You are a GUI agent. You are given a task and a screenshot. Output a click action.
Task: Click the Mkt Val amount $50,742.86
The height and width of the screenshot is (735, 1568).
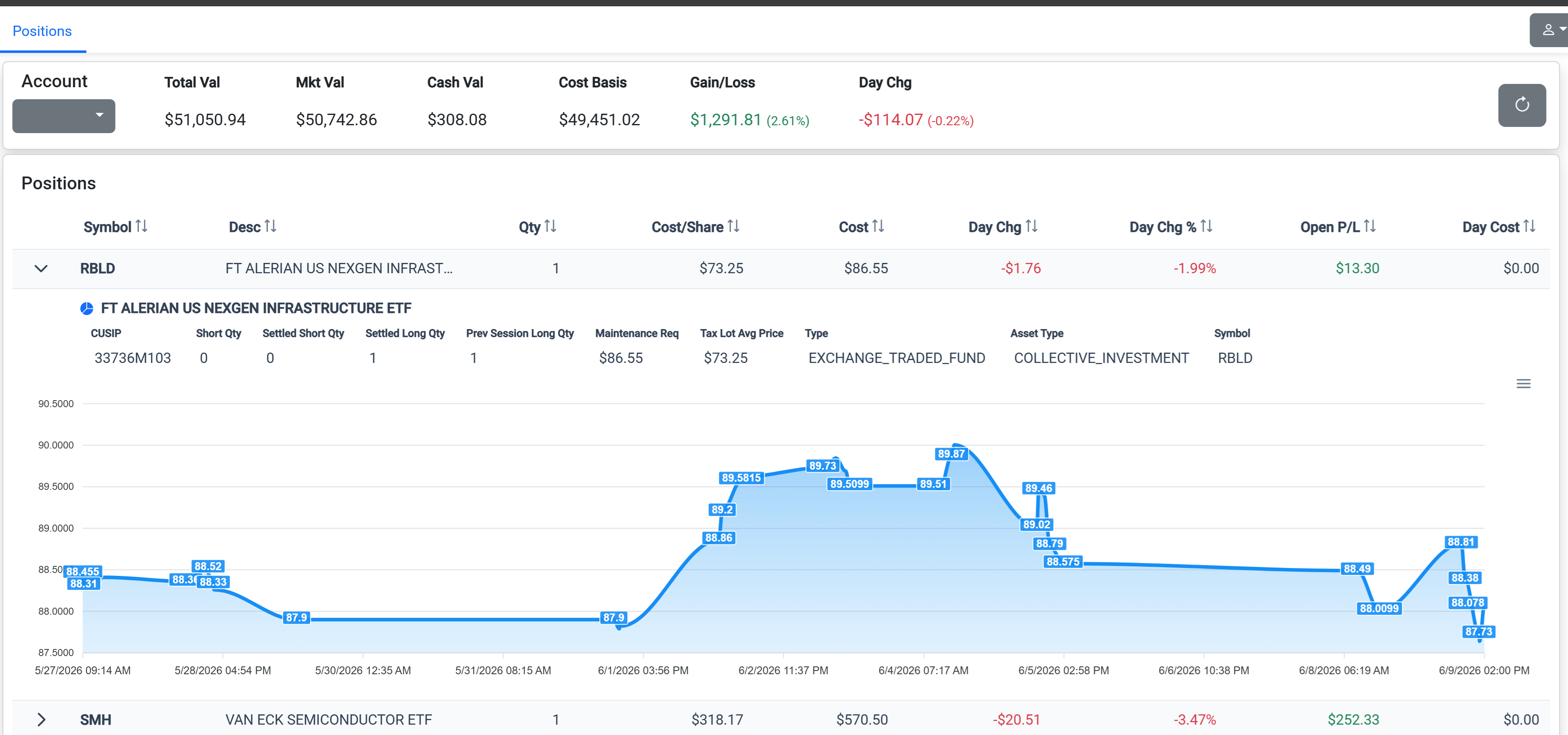[337, 120]
